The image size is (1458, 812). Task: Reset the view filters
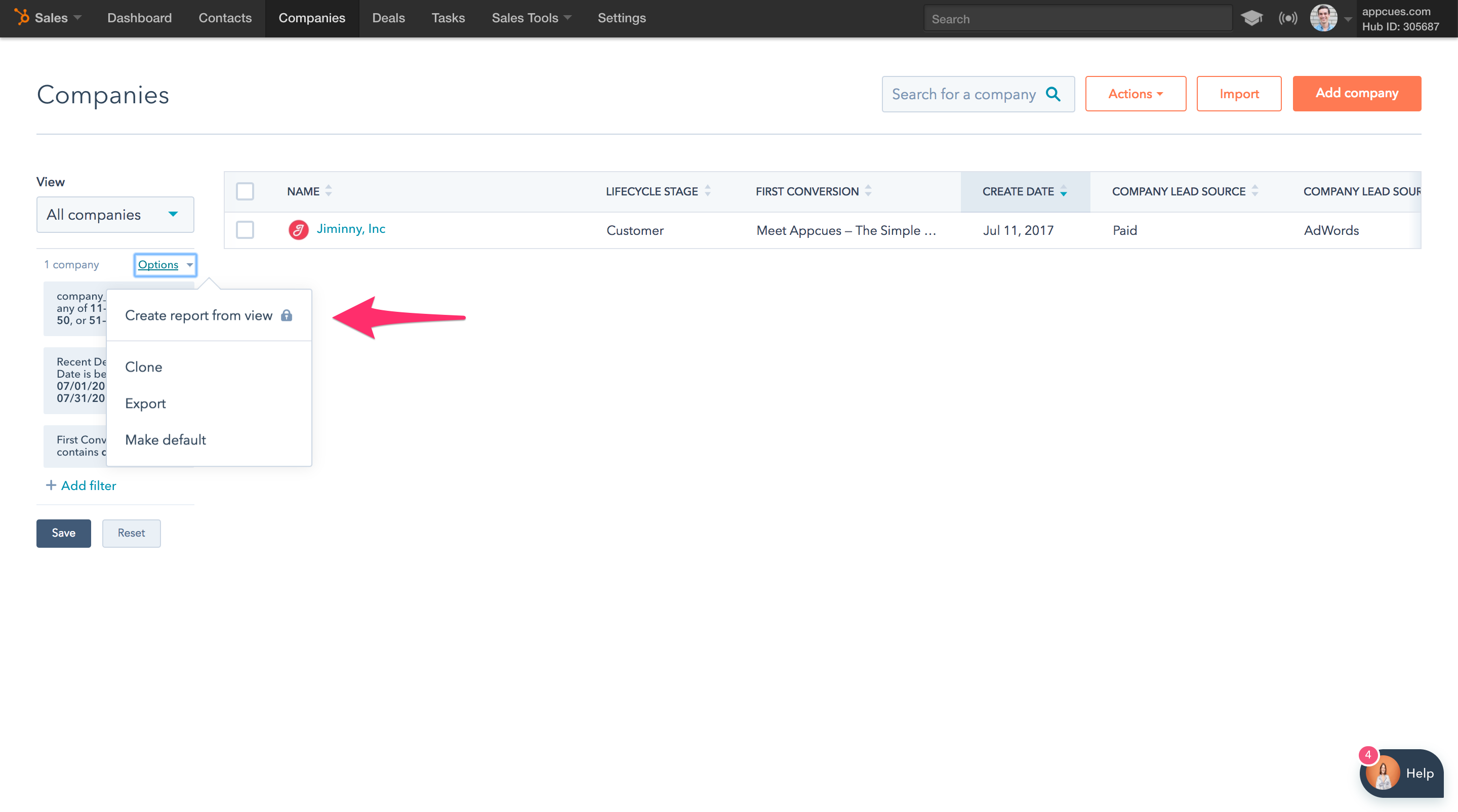131,533
